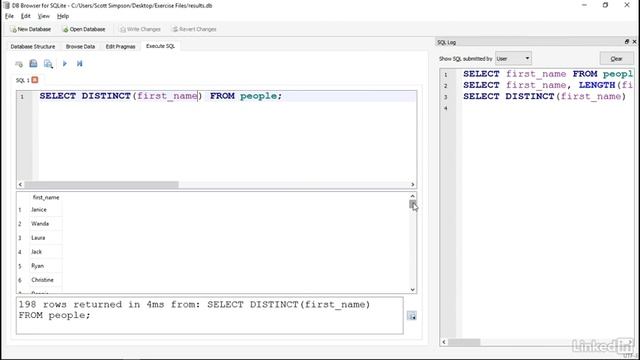Screen dimensions: 640x360
Task: Click the save results view icon
Action: (x=412, y=316)
